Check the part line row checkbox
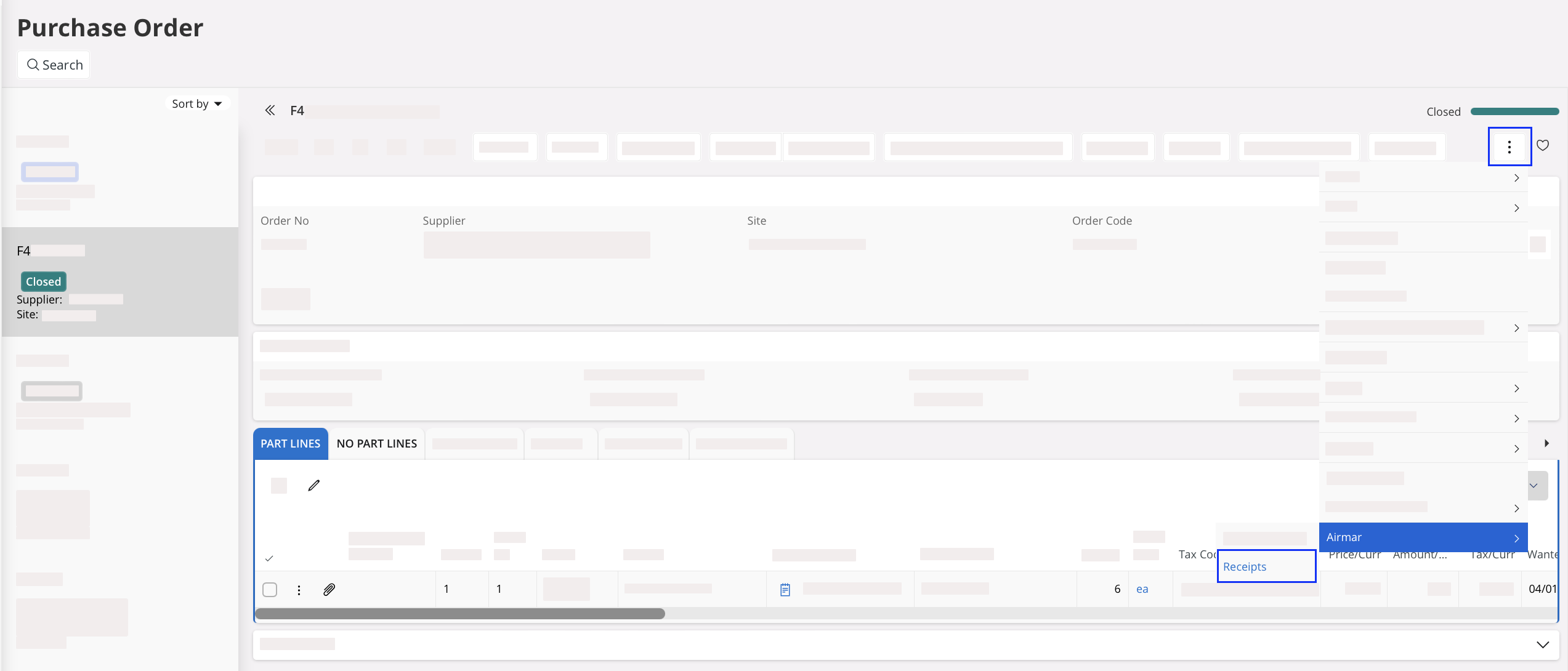Screen dimensions: 1568x671 270,590
